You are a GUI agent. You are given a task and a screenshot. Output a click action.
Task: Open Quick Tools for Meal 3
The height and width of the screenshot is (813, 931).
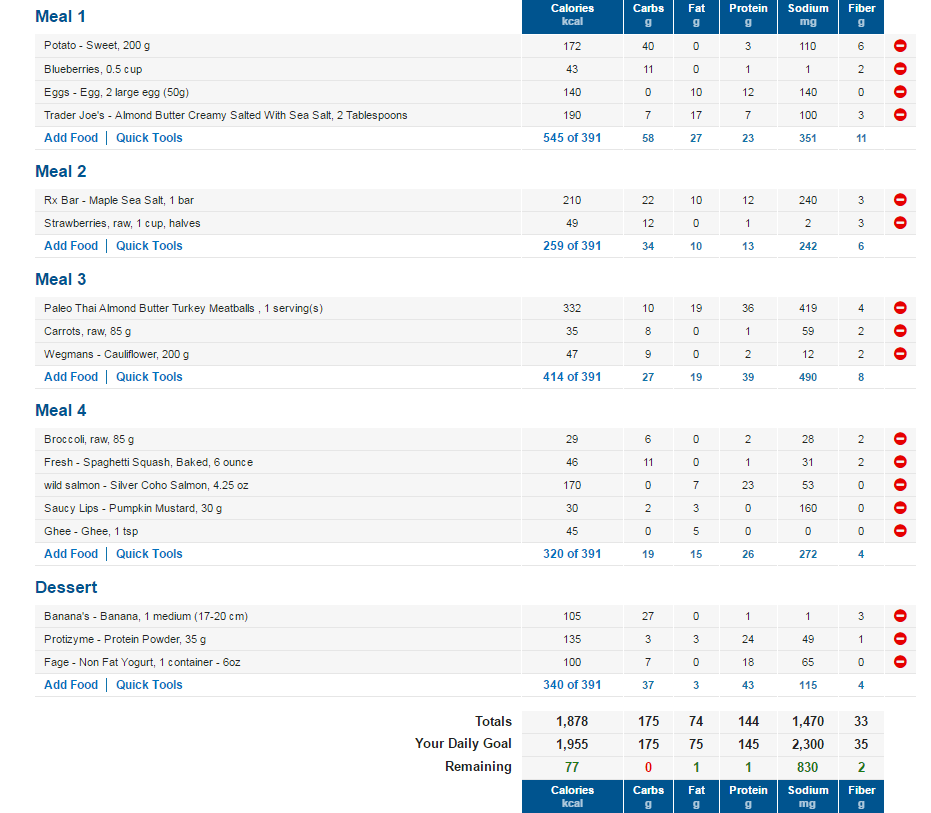[149, 377]
